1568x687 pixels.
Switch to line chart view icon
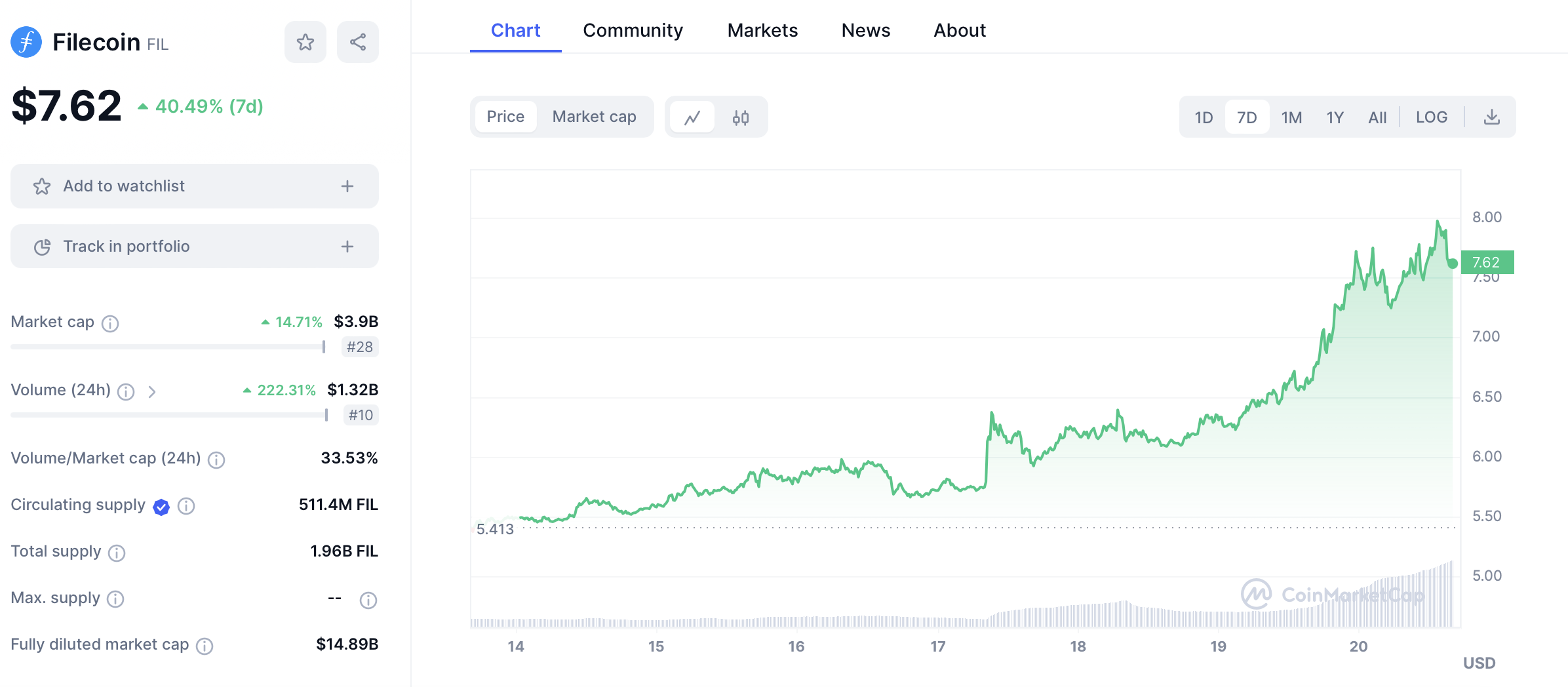pos(692,117)
